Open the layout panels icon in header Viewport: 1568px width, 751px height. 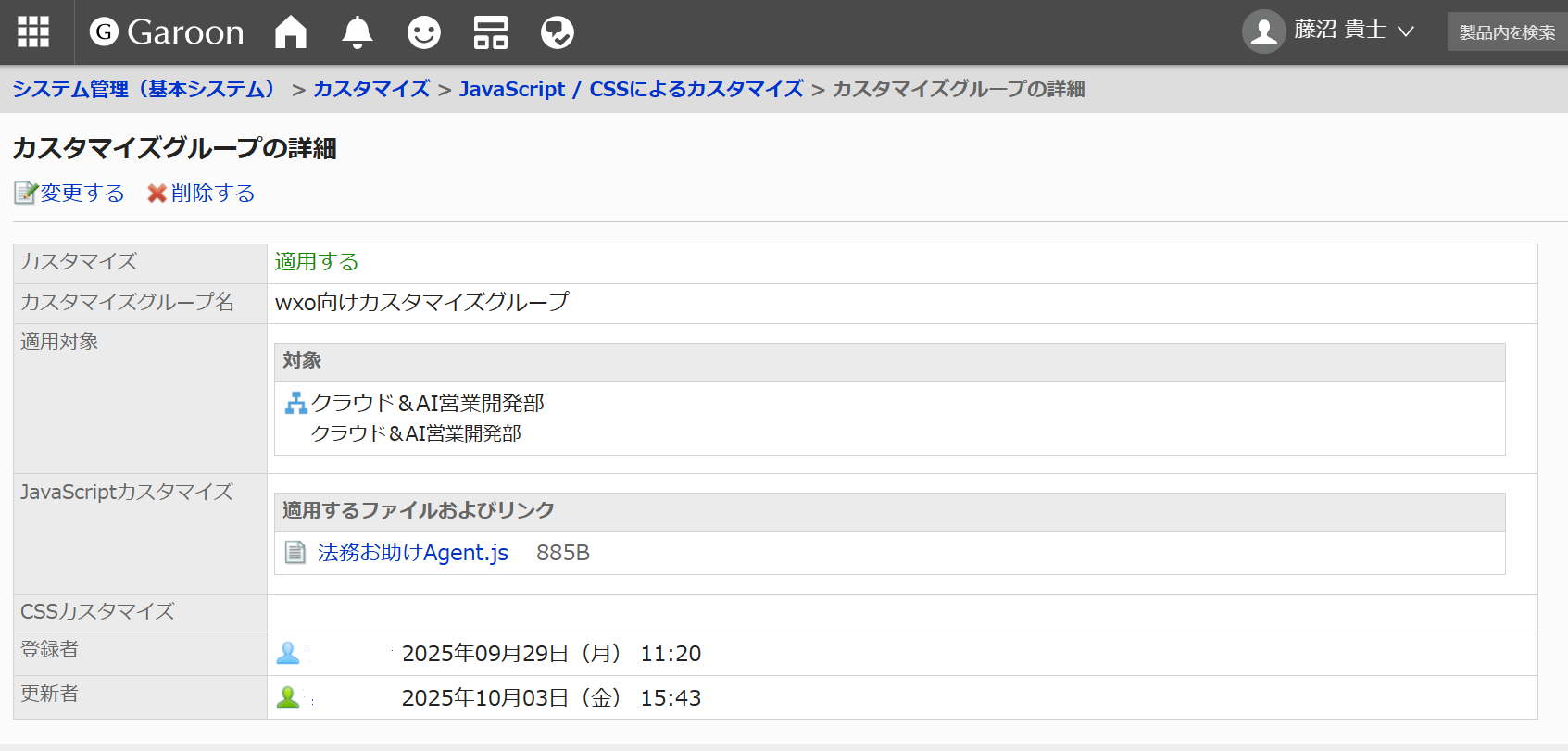491,32
